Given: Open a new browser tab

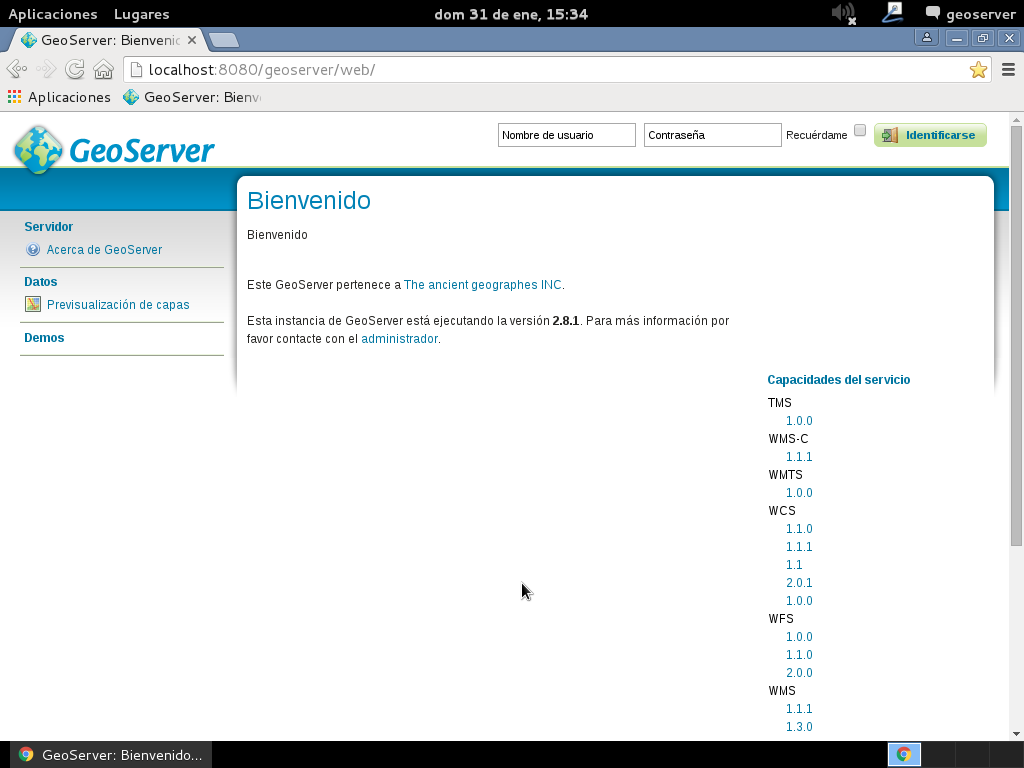Looking at the screenshot, I should point(224,40).
